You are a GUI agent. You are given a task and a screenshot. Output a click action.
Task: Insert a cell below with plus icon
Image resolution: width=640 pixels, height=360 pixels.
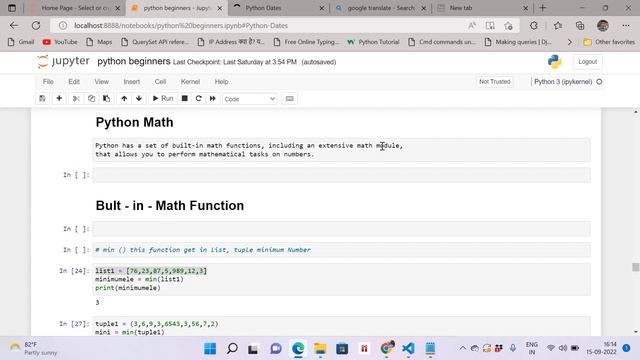59,99
